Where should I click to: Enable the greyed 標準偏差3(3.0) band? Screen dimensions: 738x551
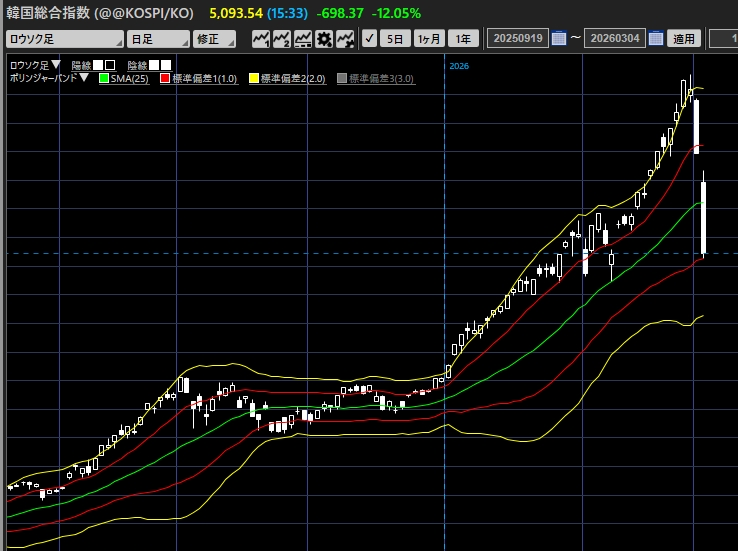tap(376, 79)
